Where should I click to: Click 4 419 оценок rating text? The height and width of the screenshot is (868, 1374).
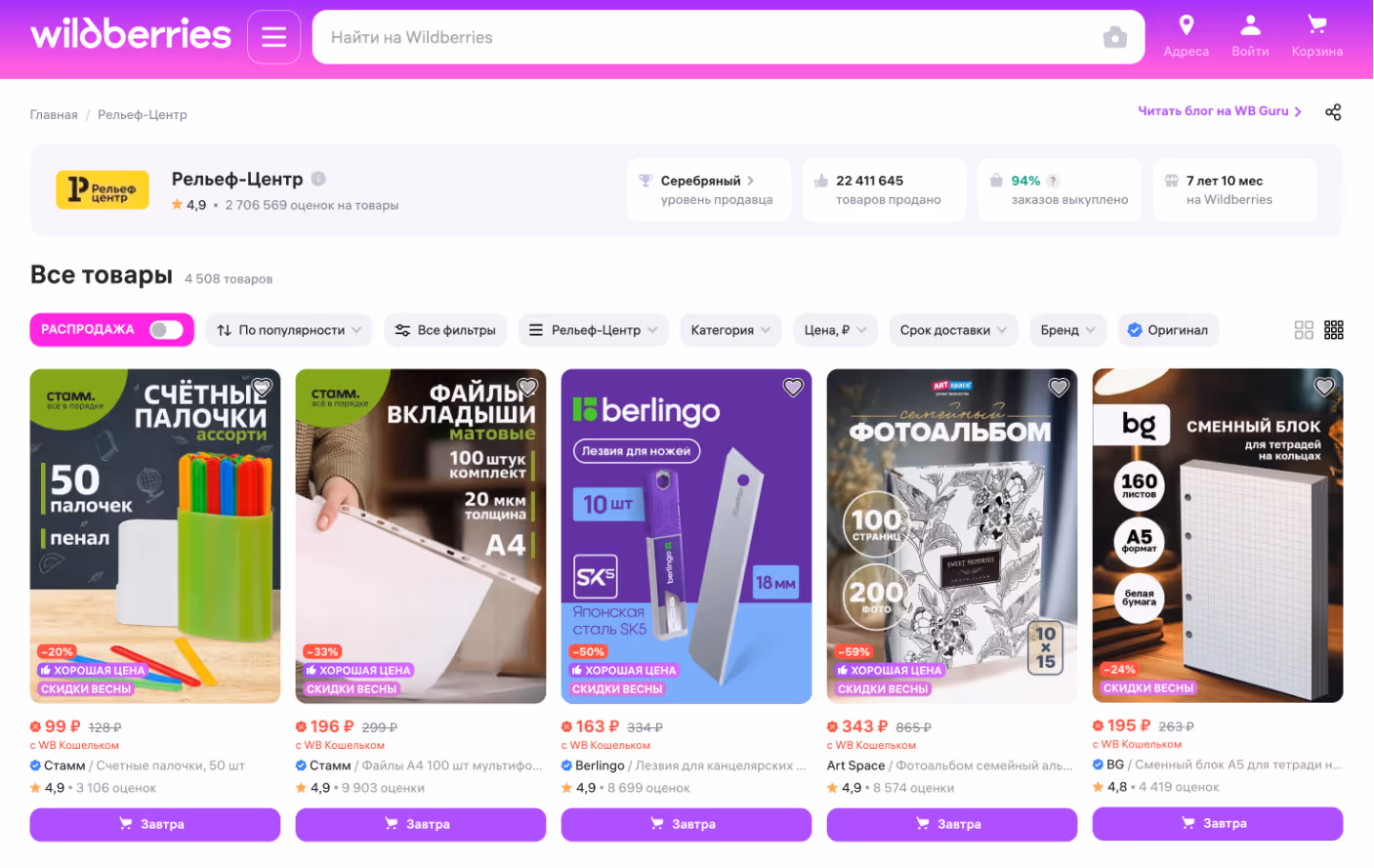(x=1179, y=787)
